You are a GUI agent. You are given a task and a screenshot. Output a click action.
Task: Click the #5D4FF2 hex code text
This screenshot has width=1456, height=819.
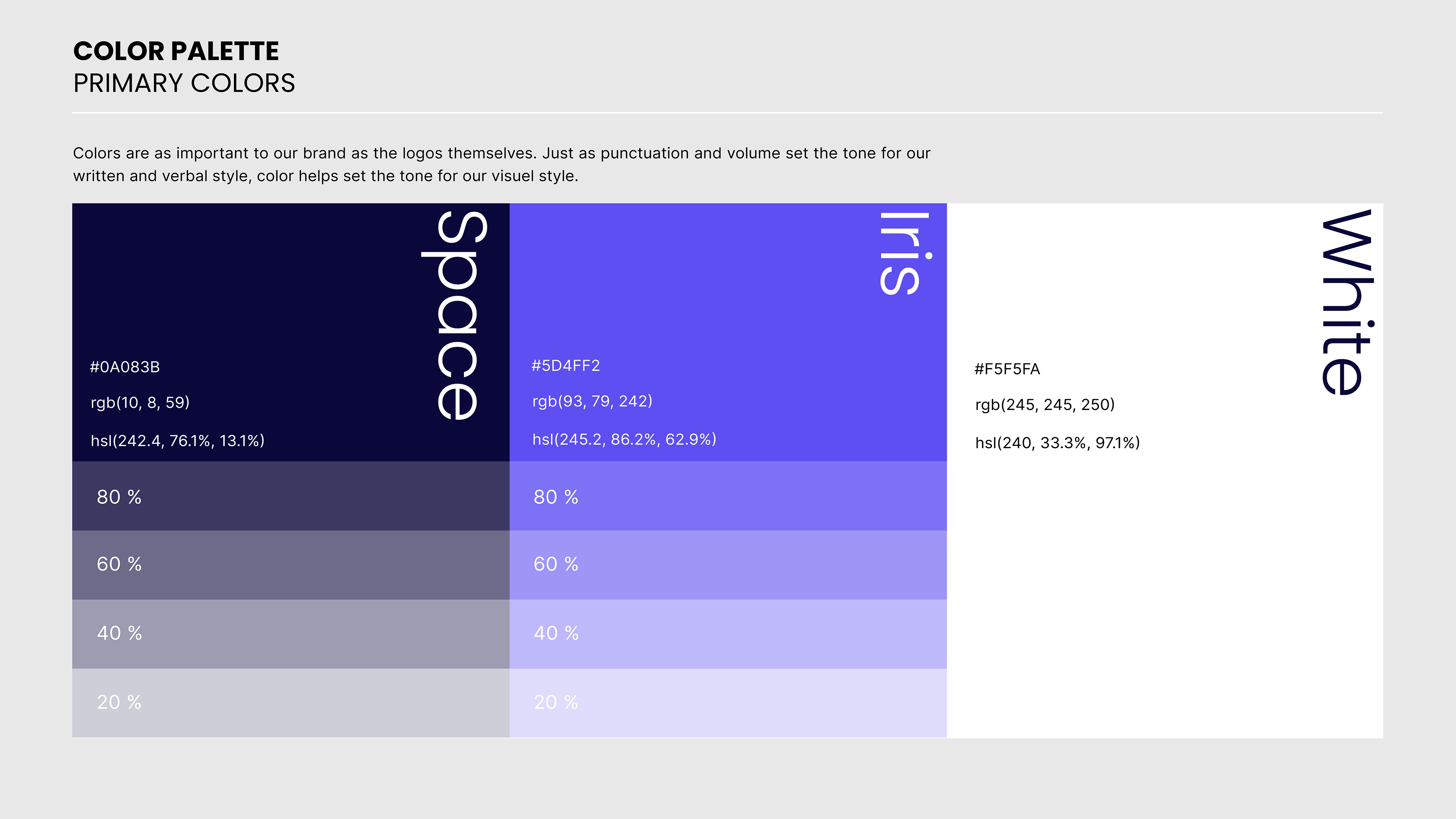tap(566, 366)
